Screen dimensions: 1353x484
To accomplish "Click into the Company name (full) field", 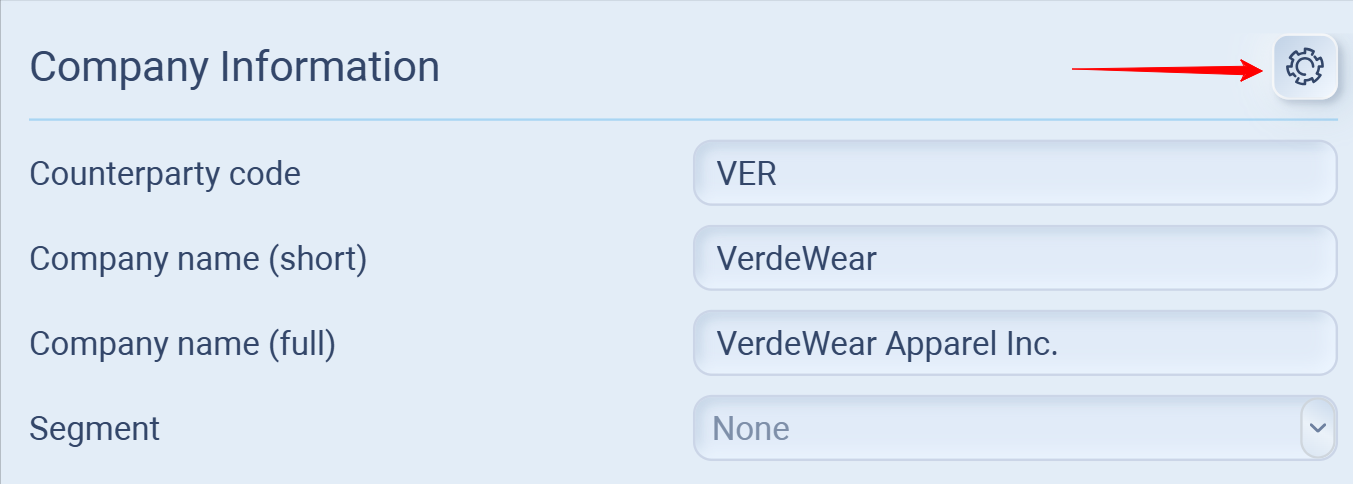I will (1014, 344).
